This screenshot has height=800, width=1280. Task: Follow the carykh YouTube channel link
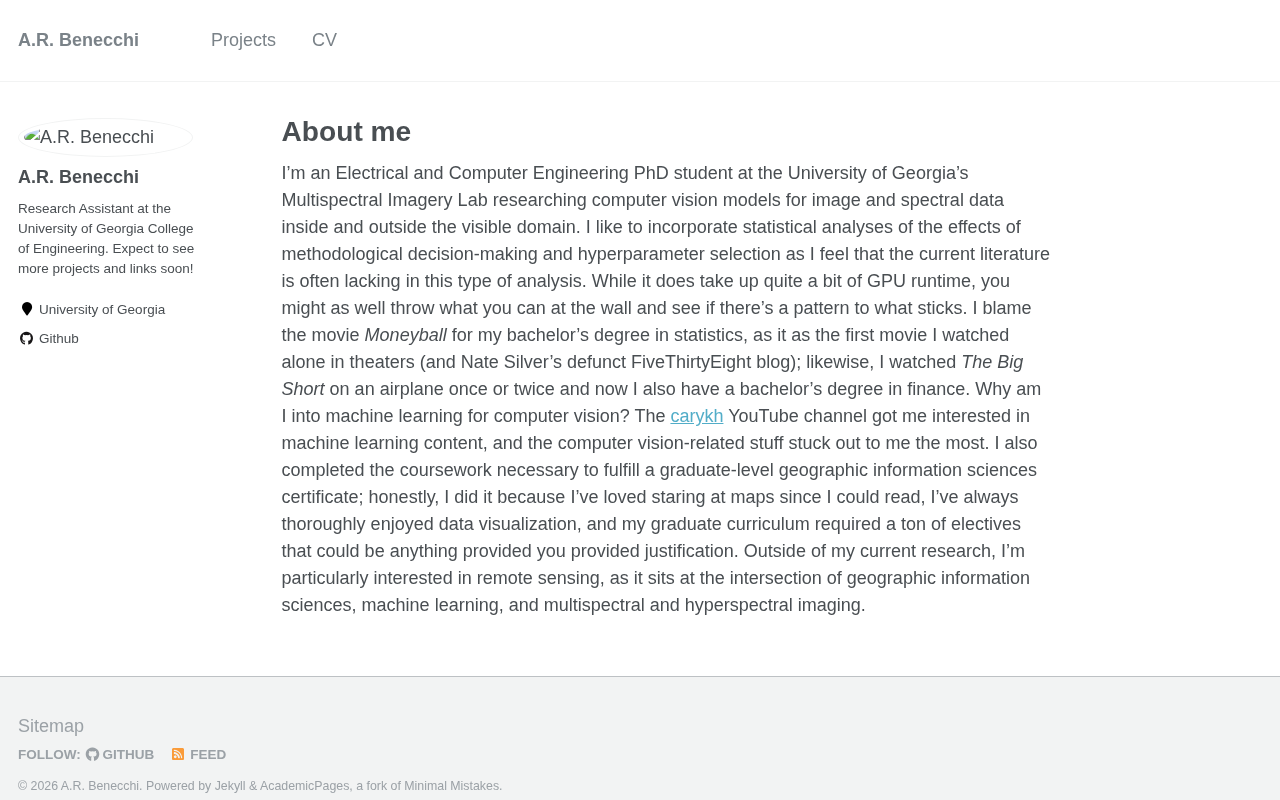(x=696, y=416)
